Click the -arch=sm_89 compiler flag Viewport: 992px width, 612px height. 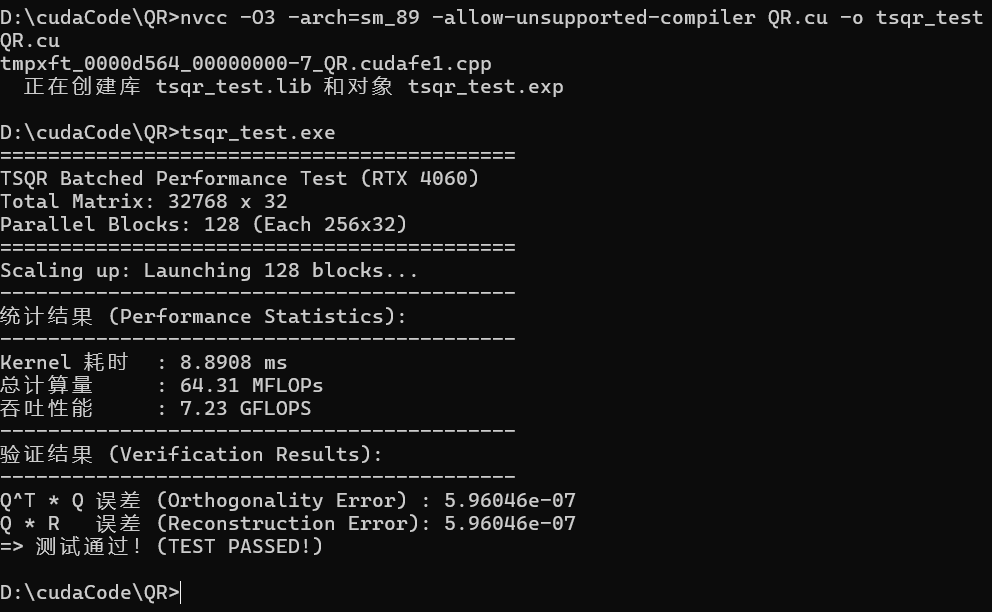340,18
